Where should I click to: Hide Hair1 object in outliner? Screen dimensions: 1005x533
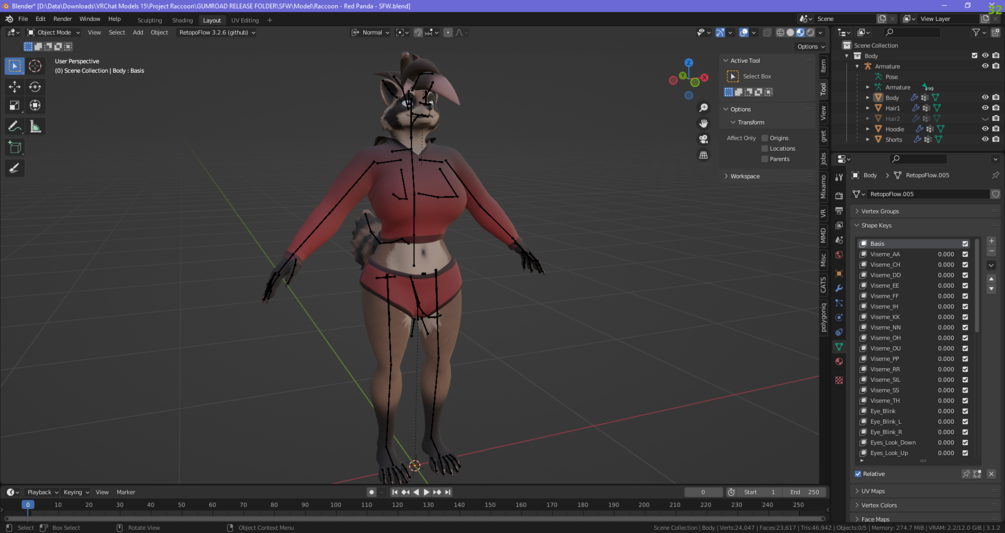tap(985, 108)
